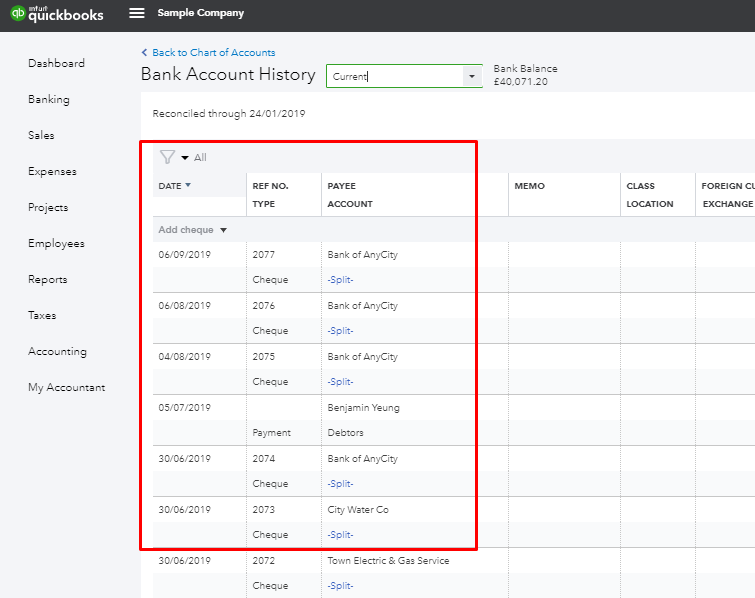Image resolution: width=755 pixels, height=598 pixels.
Task: Open the Sales section
Action: tap(41, 135)
